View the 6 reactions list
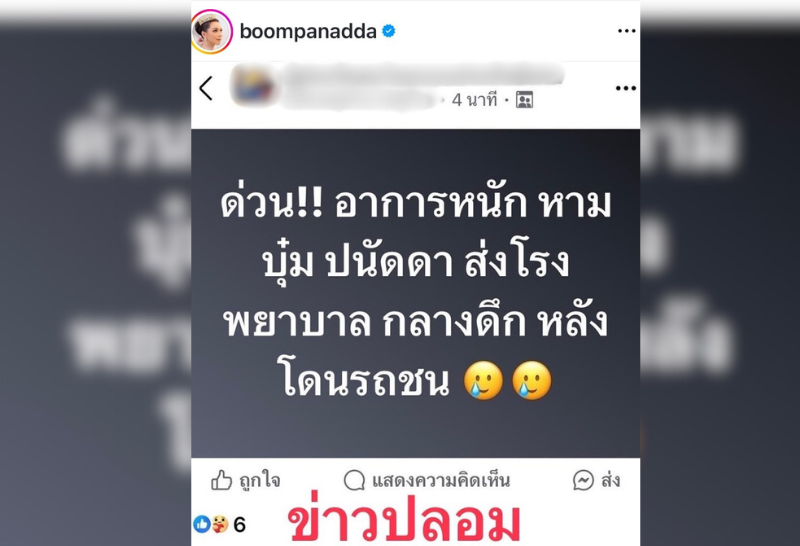Image resolution: width=800 pixels, height=546 pixels. coord(219,524)
